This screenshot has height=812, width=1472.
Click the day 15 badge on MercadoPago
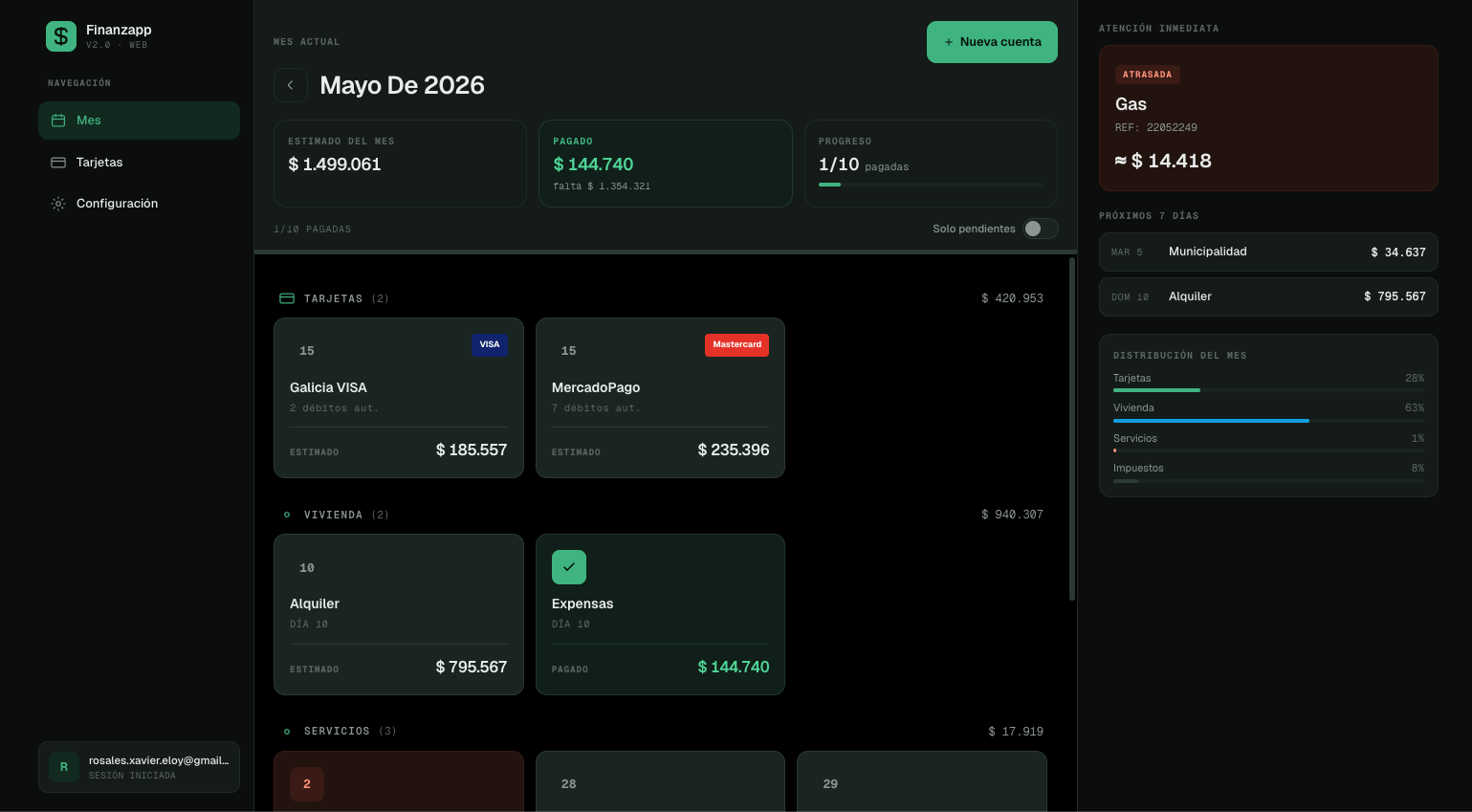[569, 351]
